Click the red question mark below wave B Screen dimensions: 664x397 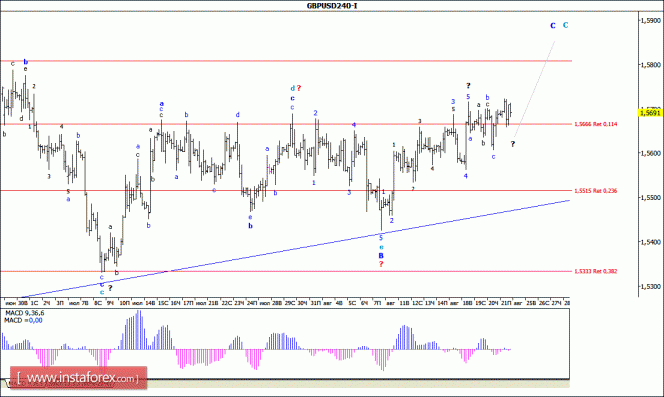point(381,264)
